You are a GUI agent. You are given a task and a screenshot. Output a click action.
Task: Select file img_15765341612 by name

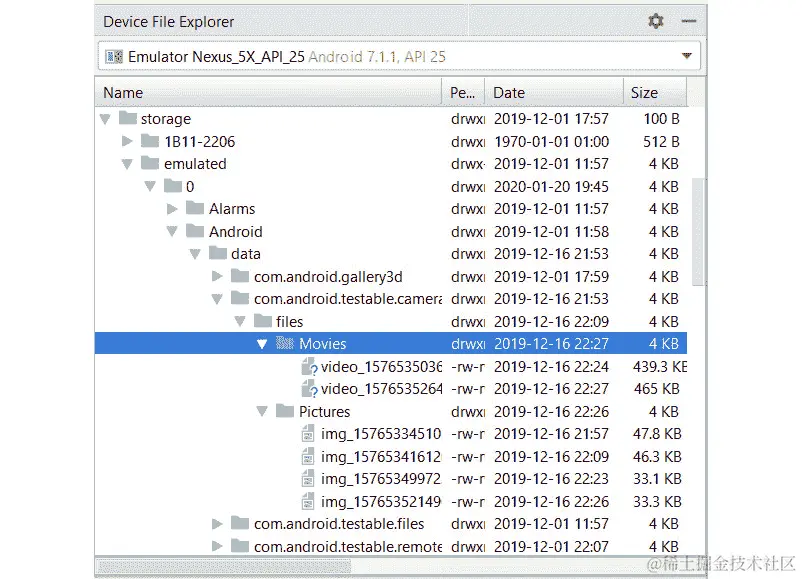(x=381, y=456)
